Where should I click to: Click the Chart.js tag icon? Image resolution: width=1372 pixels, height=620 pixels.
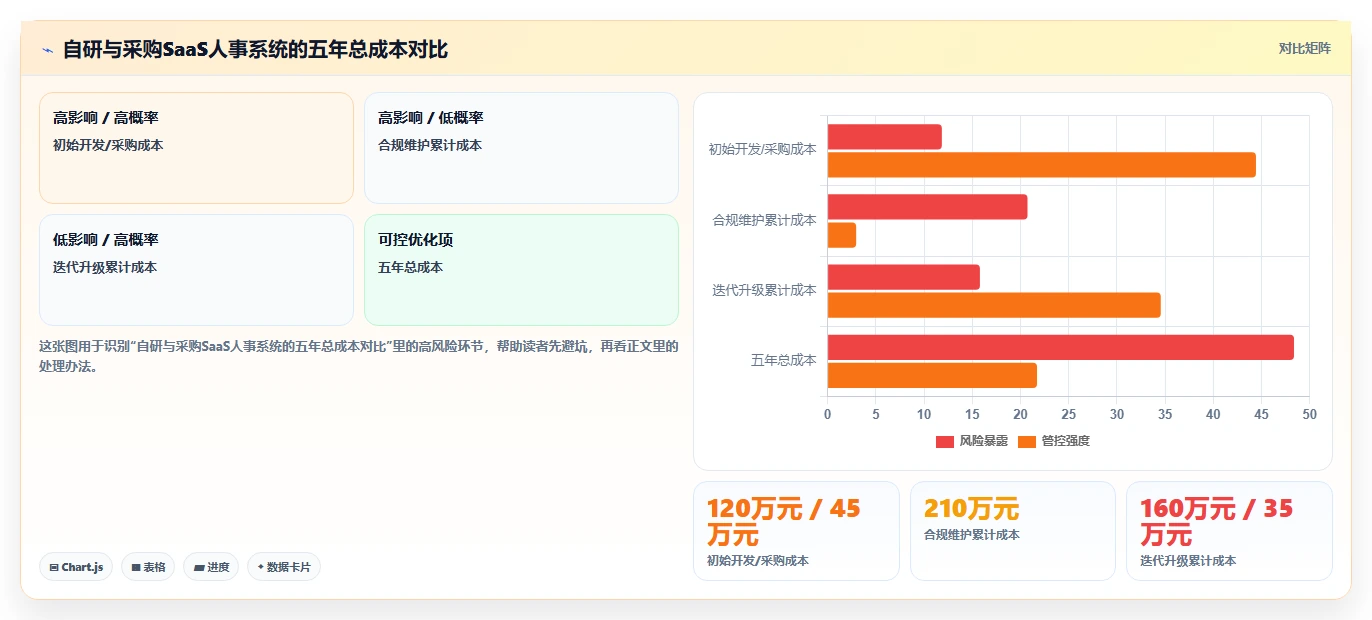point(54,567)
